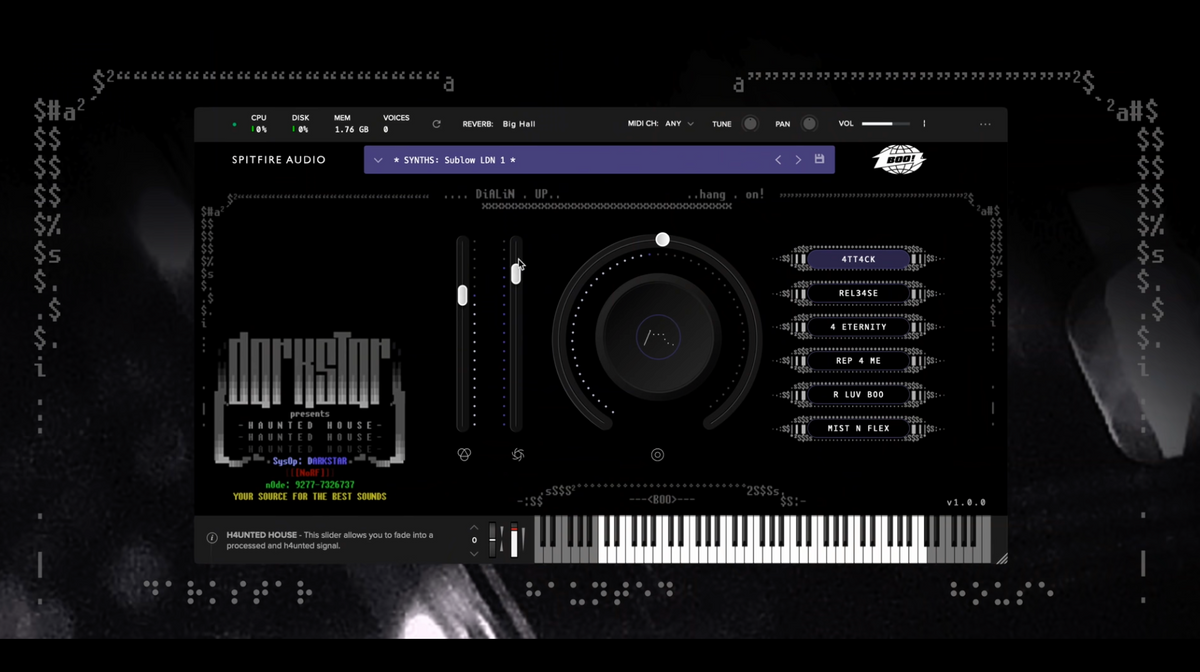Click the three-circles icon below left slider
Image resolution: width=1200 pixels, height=672 pixels.
(x=464, y=454)
